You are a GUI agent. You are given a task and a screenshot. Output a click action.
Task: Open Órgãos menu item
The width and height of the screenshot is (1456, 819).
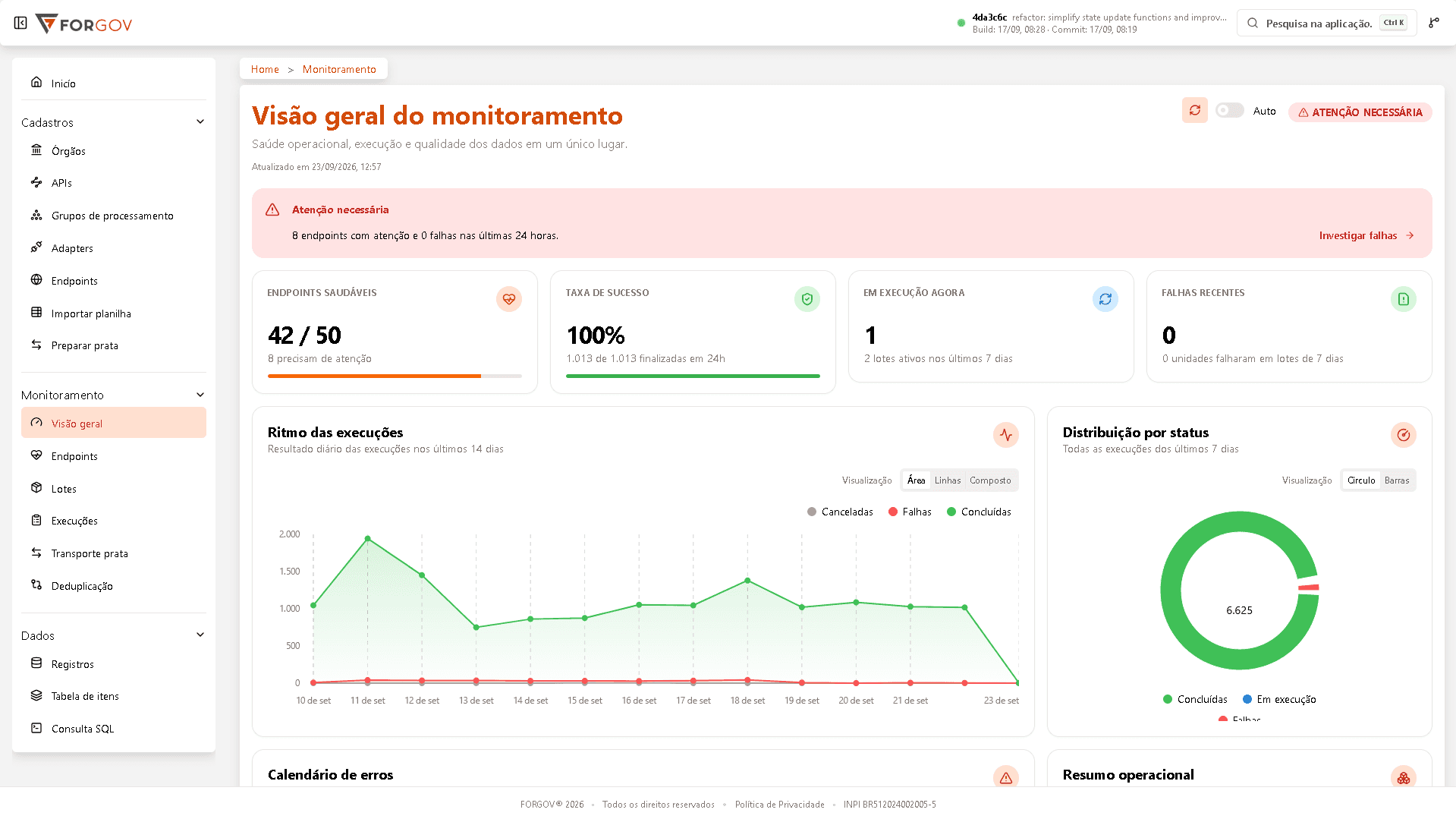[x=114, y=150]
